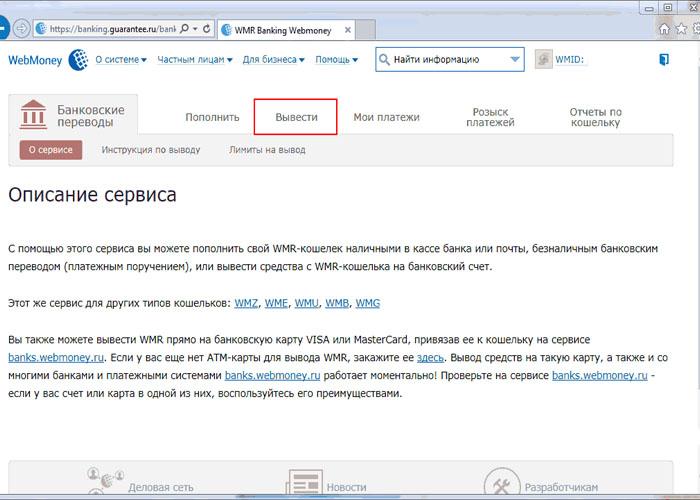Open the Разработчикам footer link
This screenshot has height=500, width=700.
tap(561, 487)
